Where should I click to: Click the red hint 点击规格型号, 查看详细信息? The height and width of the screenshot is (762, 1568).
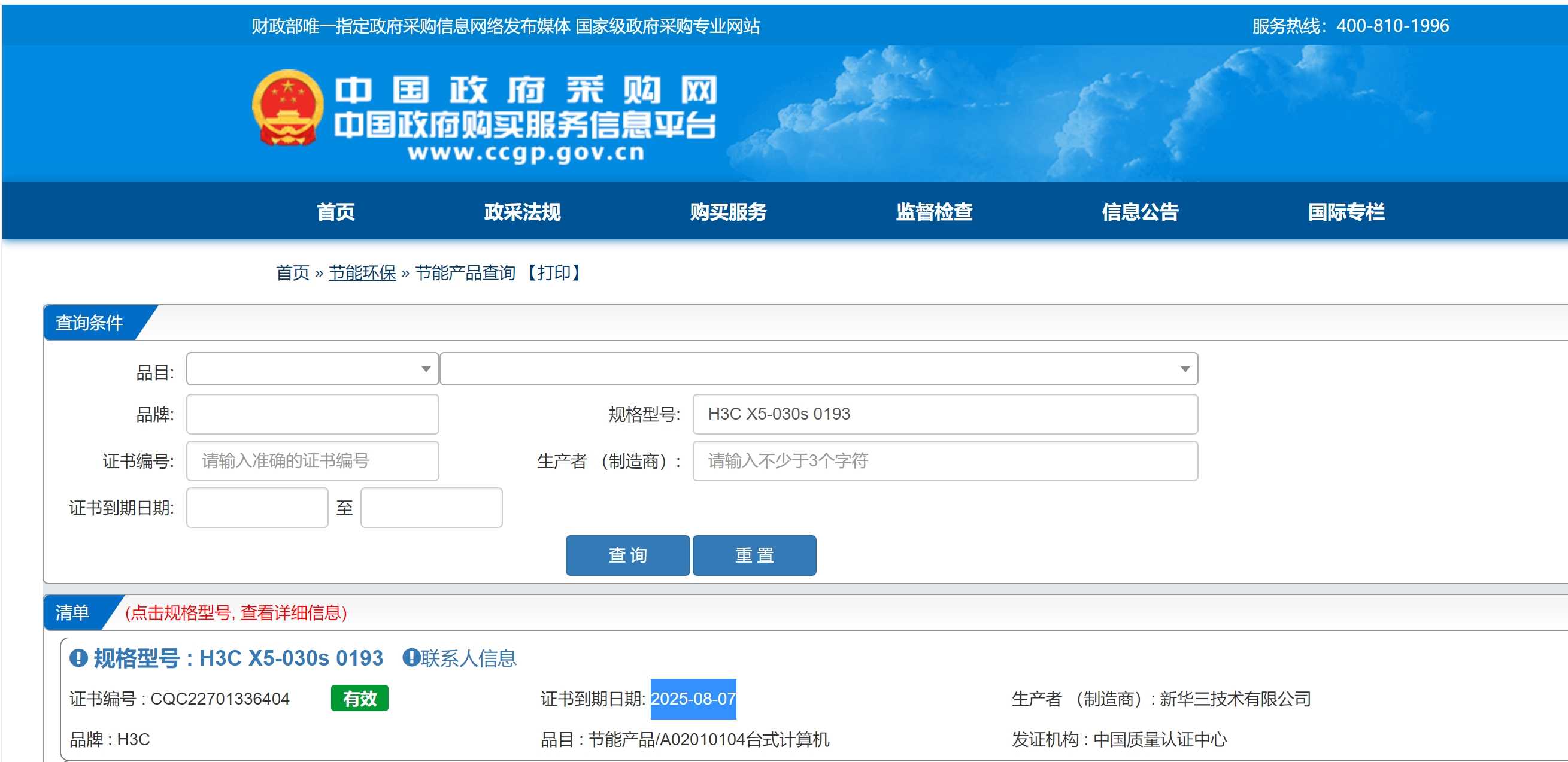(x=236, y=612)
